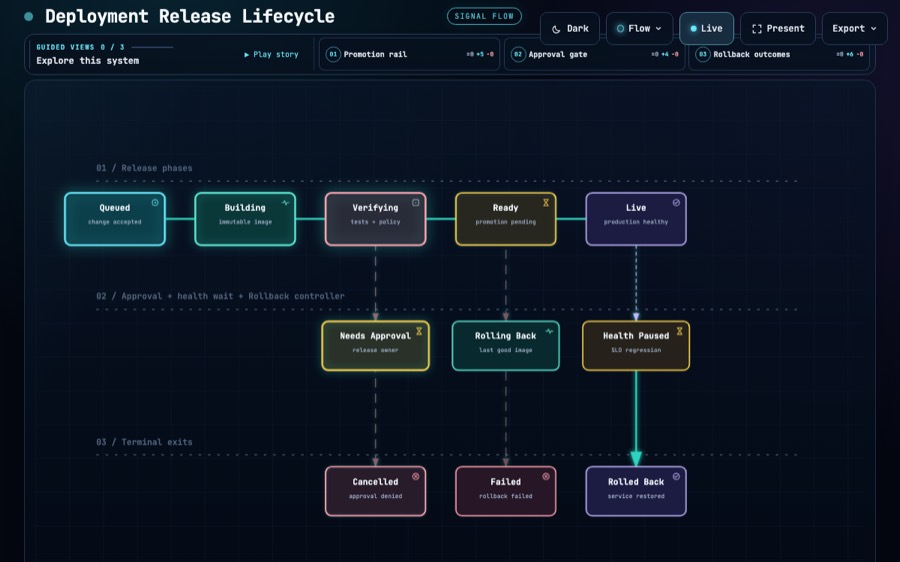
Task: Toggle the Dark theme button
Action: click(570, 29)
